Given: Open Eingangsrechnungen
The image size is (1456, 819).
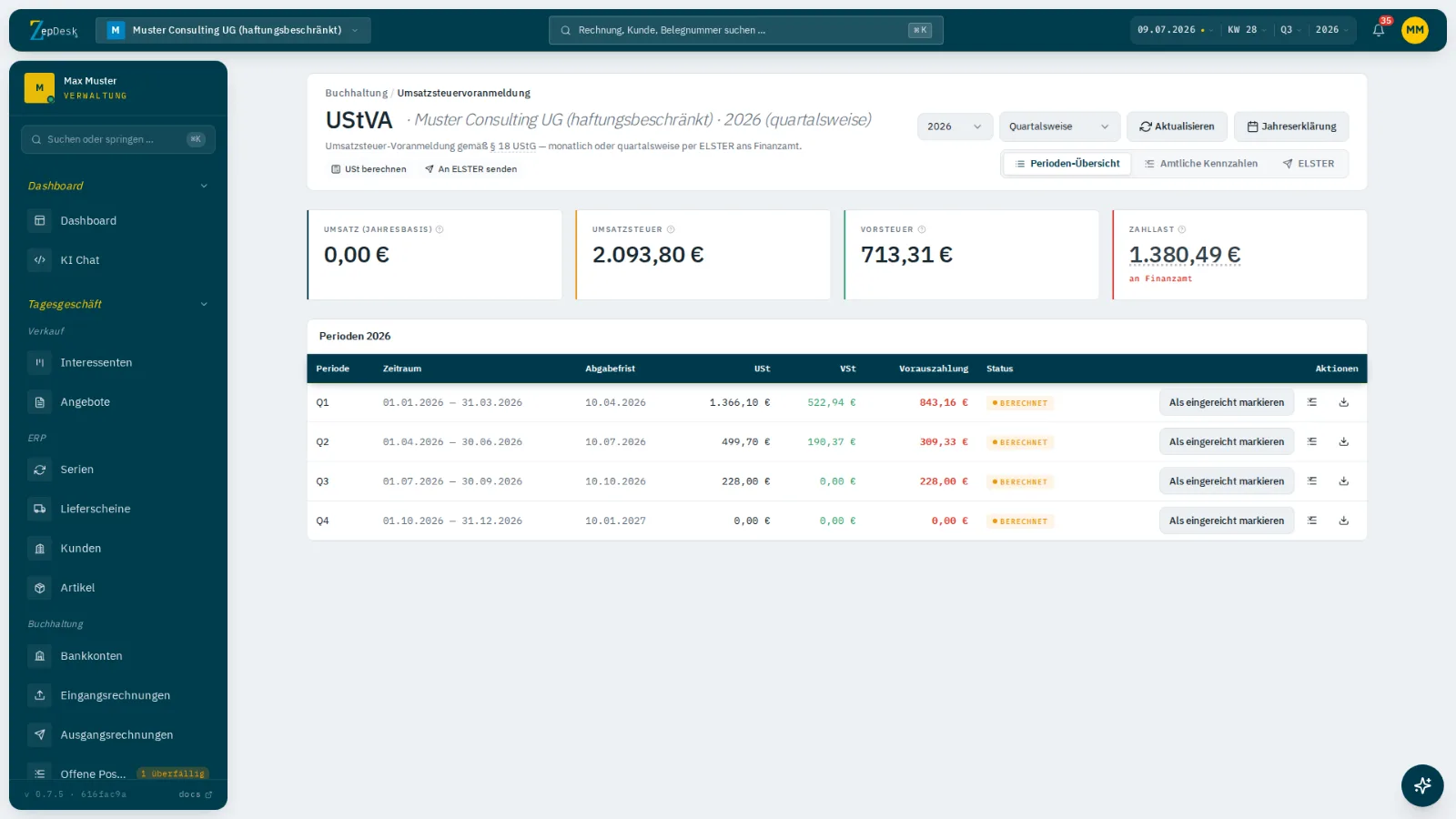Looking at the screenshot, I should pyautogui.click(x=118, y=695).
